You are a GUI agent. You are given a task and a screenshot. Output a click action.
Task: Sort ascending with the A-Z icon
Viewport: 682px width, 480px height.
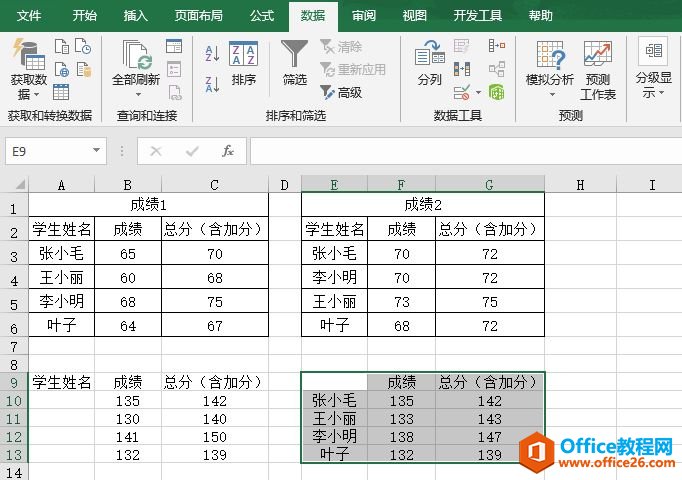[x=212, y=55]
